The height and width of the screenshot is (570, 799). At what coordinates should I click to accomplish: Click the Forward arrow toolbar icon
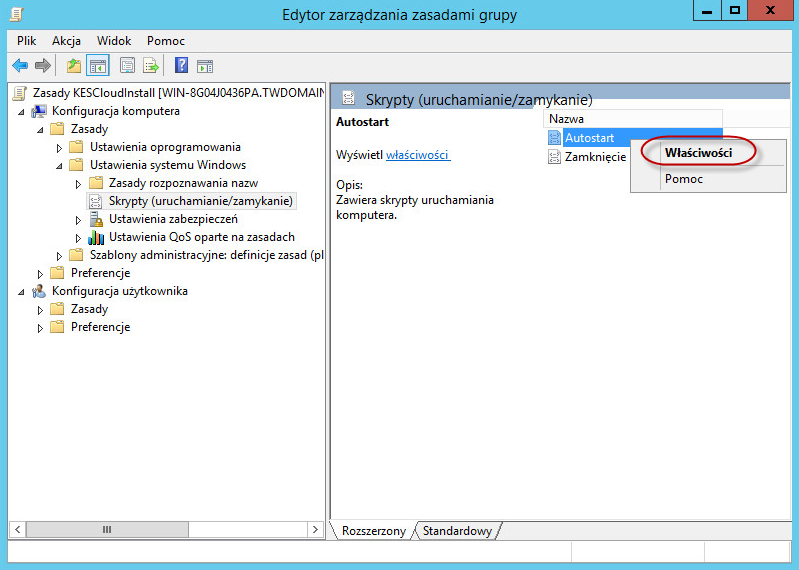pyautogui.click(x=43, y=66)
